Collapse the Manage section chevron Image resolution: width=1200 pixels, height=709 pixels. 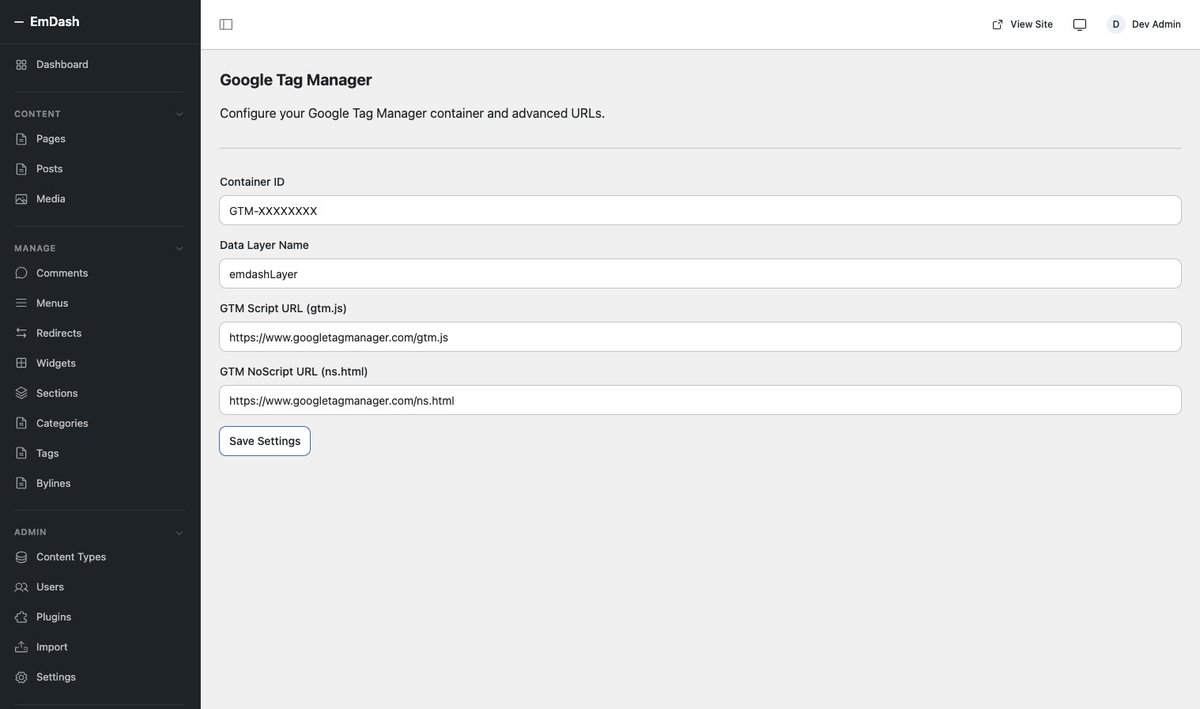[x=180, y=248]
